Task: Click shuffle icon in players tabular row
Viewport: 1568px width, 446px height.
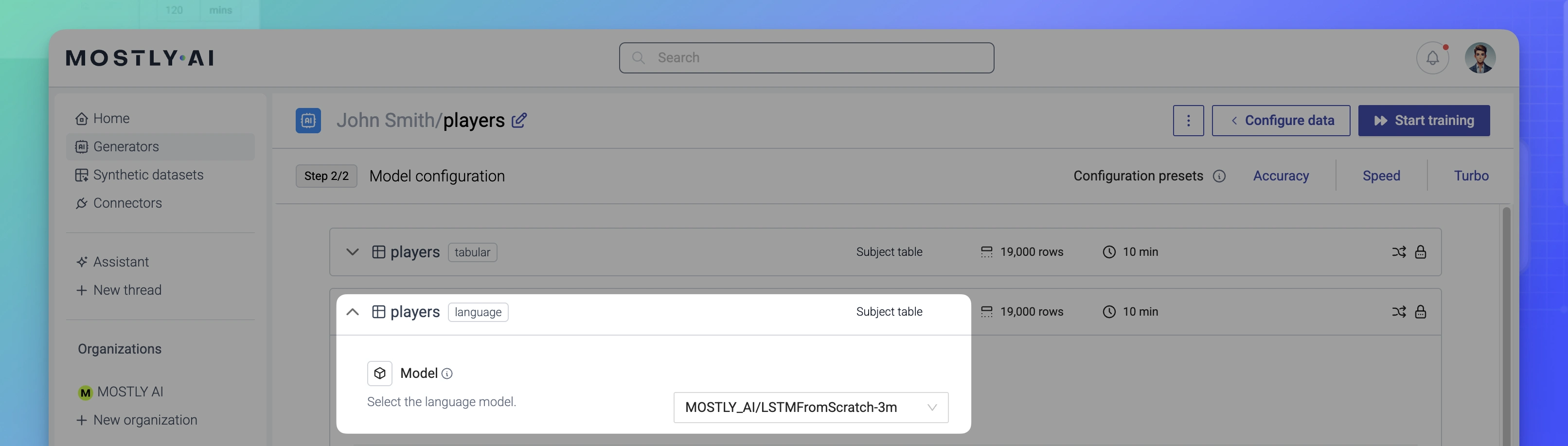Action: coord(1398,252)
